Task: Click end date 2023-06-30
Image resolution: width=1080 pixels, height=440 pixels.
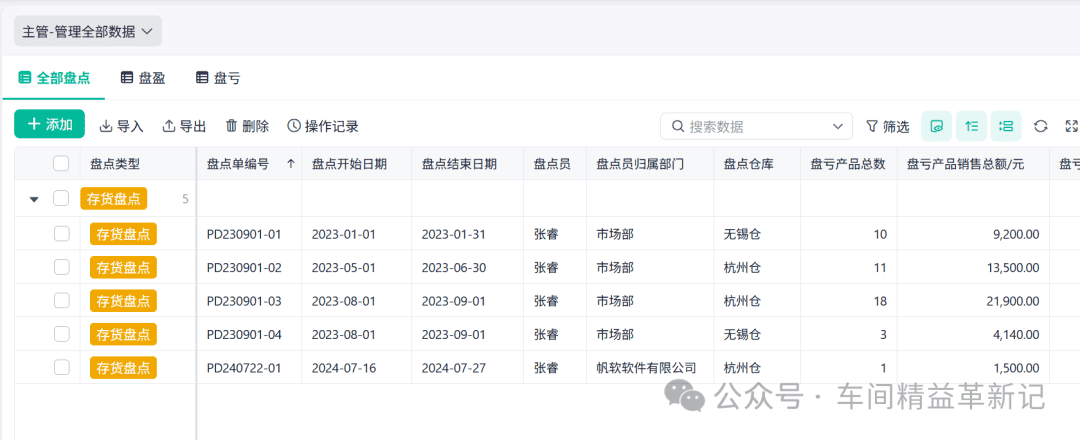Action: coord(454,267)
